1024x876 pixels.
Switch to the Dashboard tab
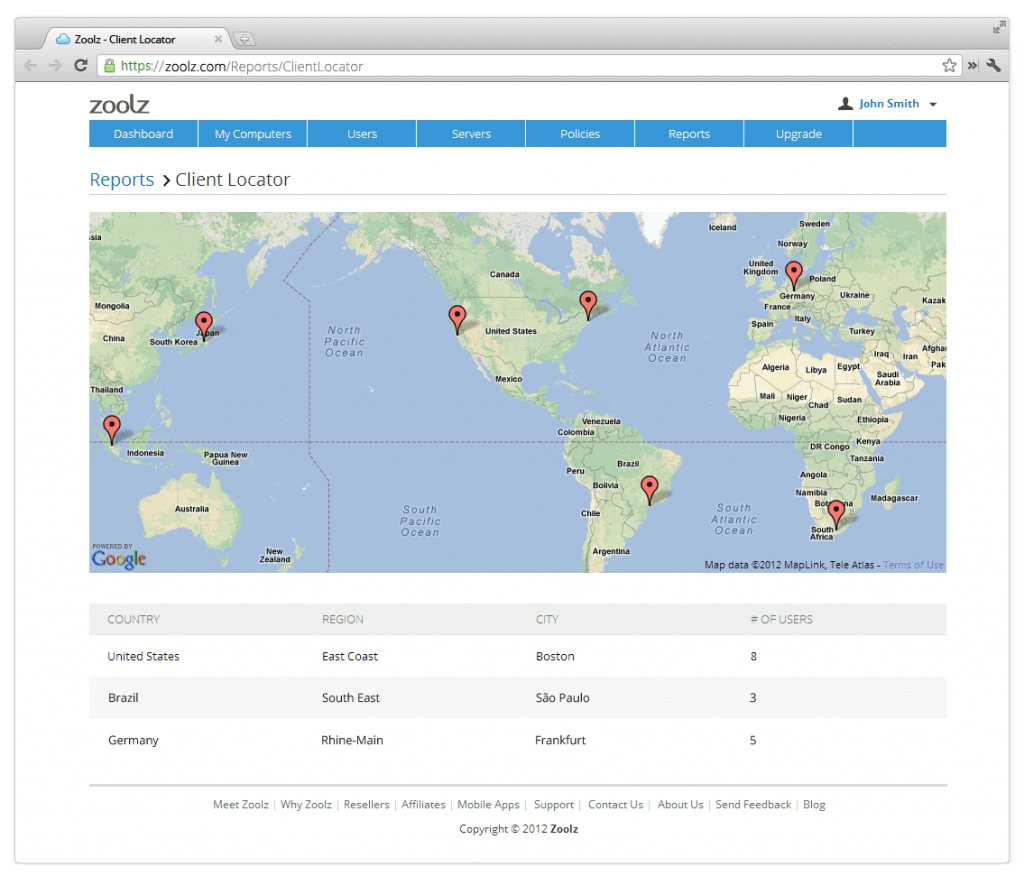click(x=142, y=133)
